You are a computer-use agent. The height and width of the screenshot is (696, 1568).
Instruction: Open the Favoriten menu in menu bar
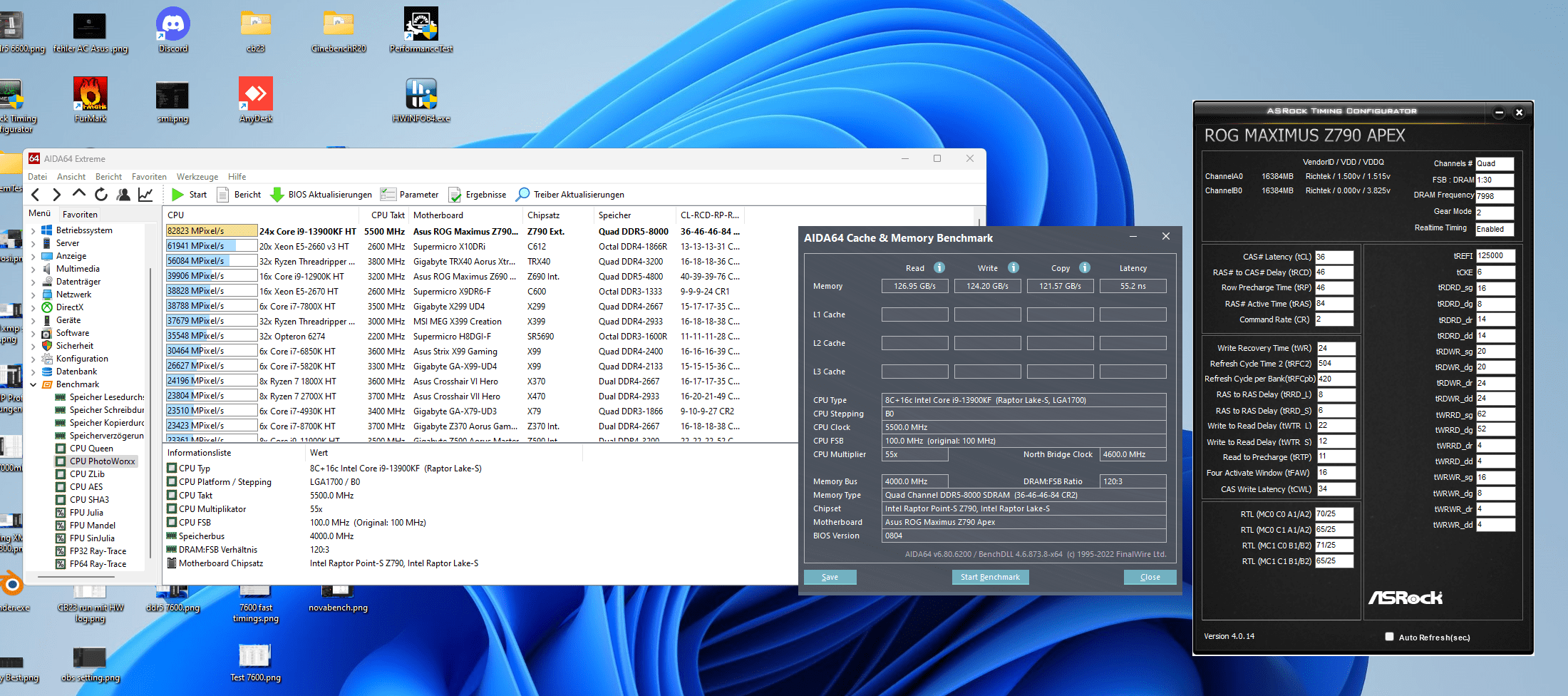pos(149,177)
